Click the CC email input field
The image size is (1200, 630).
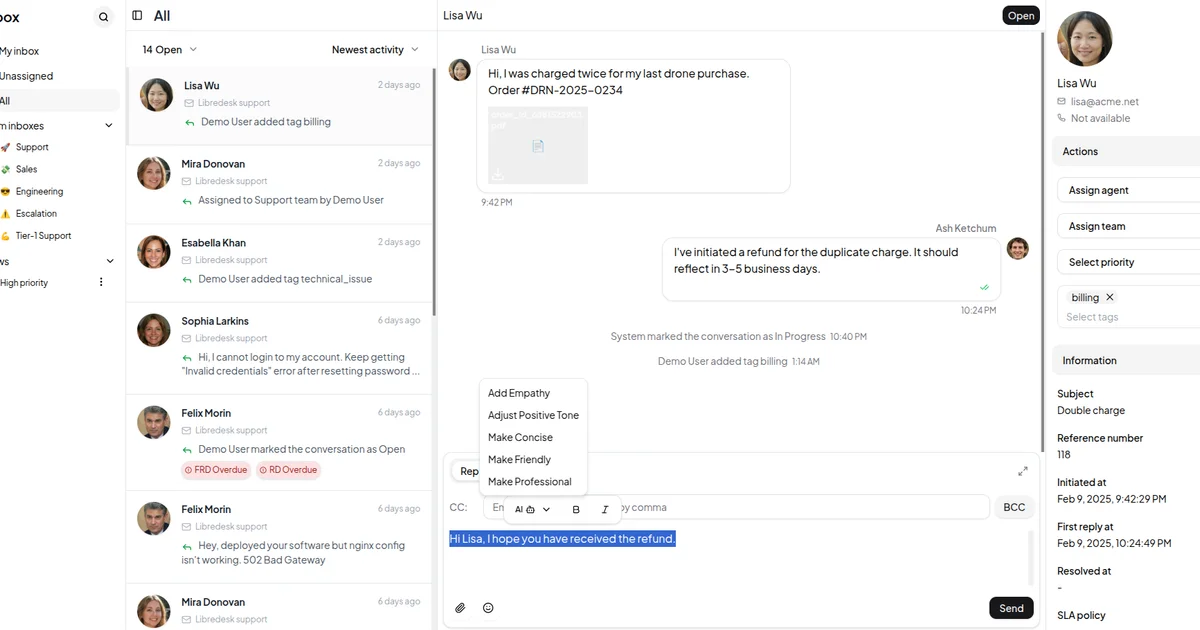[x=736, y=507]
